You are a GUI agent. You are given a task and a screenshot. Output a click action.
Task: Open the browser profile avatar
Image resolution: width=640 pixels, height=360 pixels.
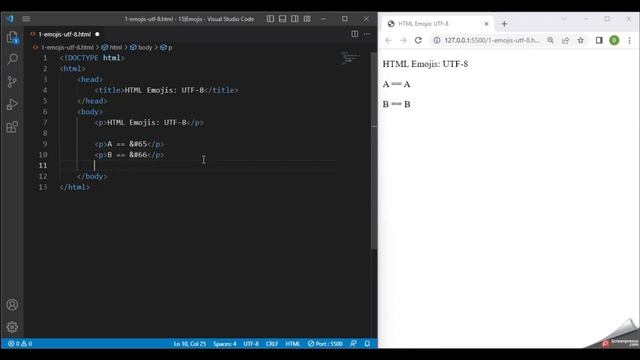coord(614,40)
